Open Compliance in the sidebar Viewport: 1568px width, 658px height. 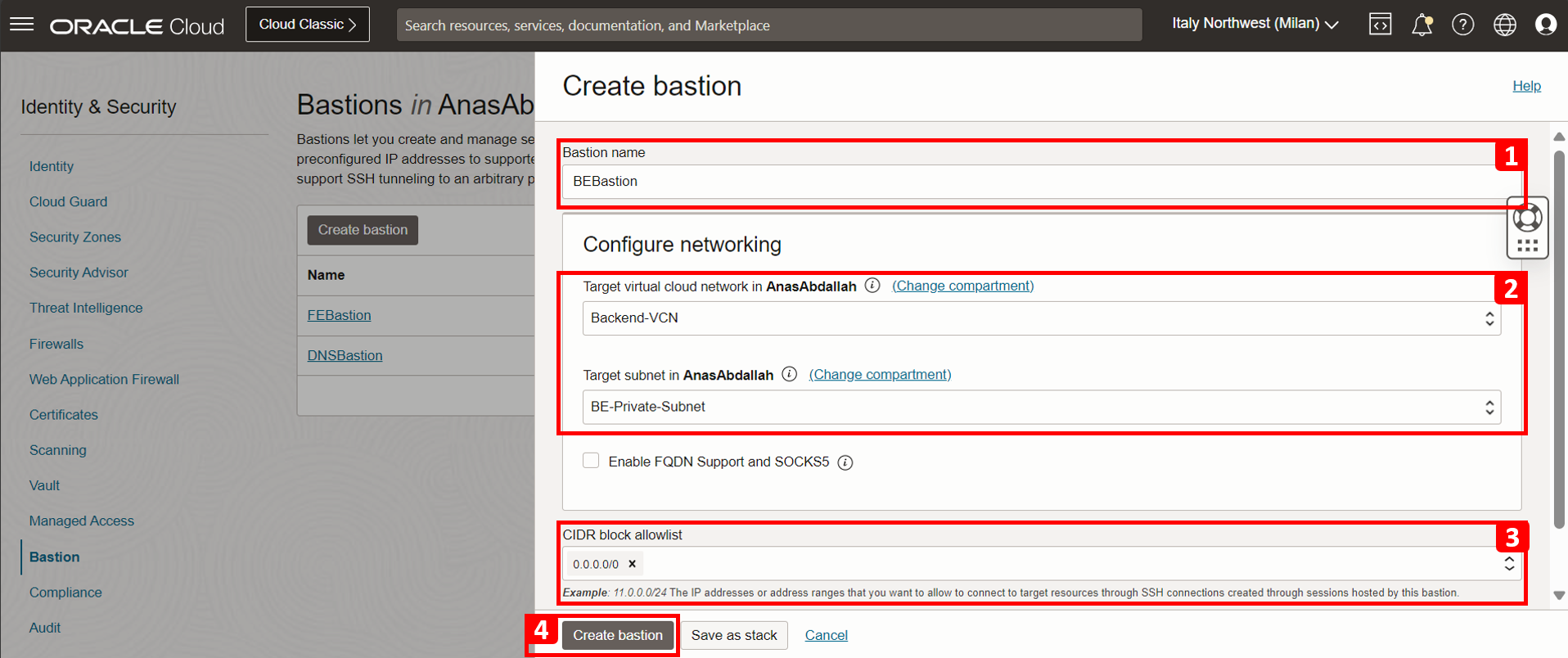(x=65, y=593)
